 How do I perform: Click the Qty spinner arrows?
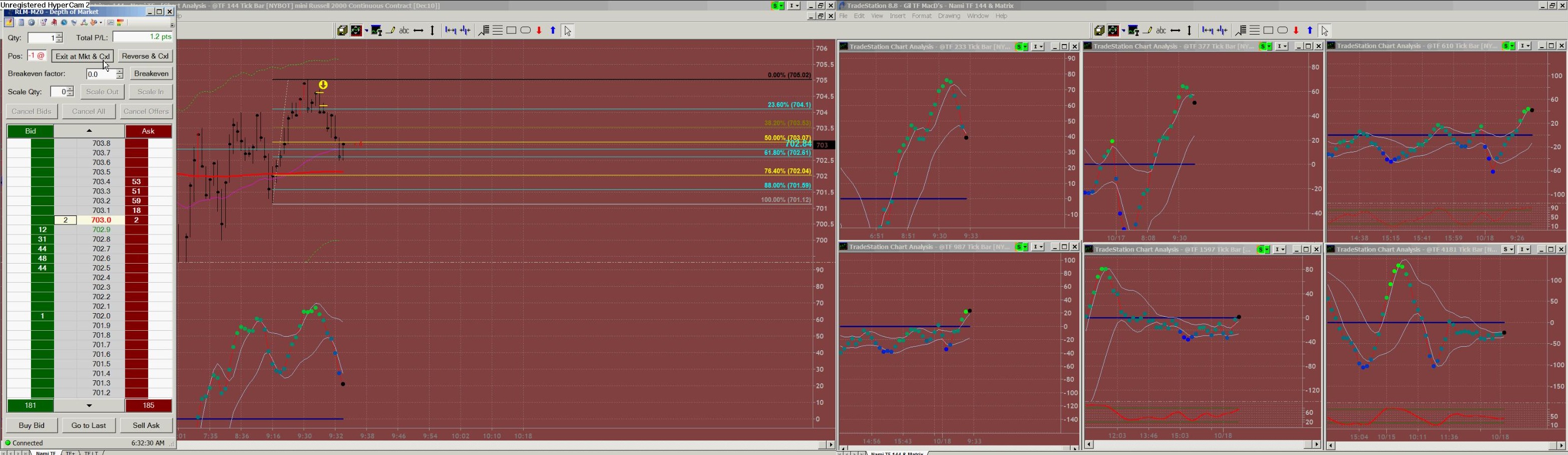[x=59, y=38]
